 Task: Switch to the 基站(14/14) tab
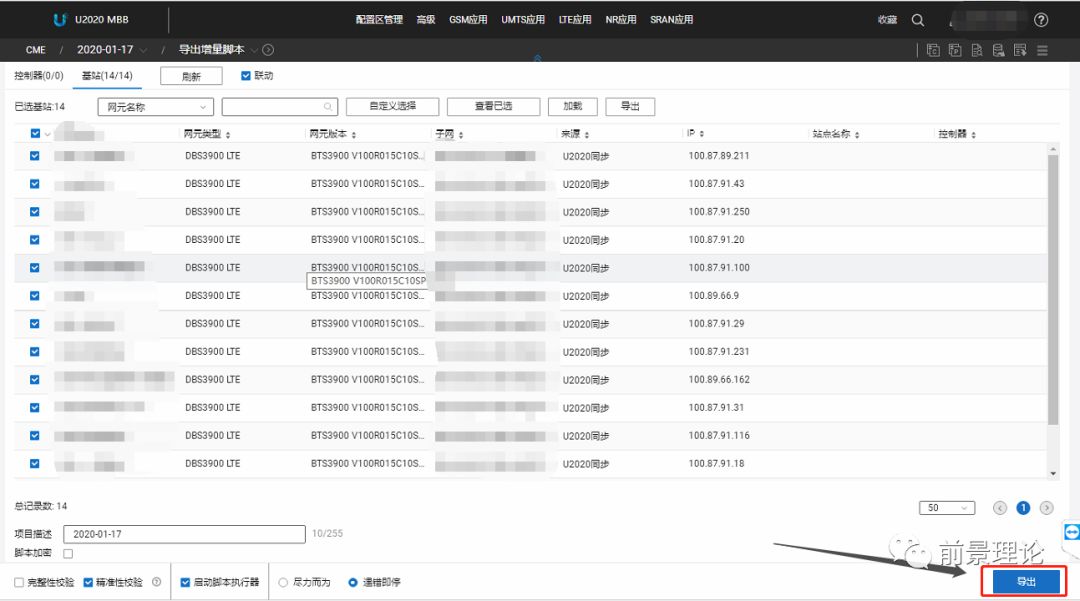coord(107,76)
